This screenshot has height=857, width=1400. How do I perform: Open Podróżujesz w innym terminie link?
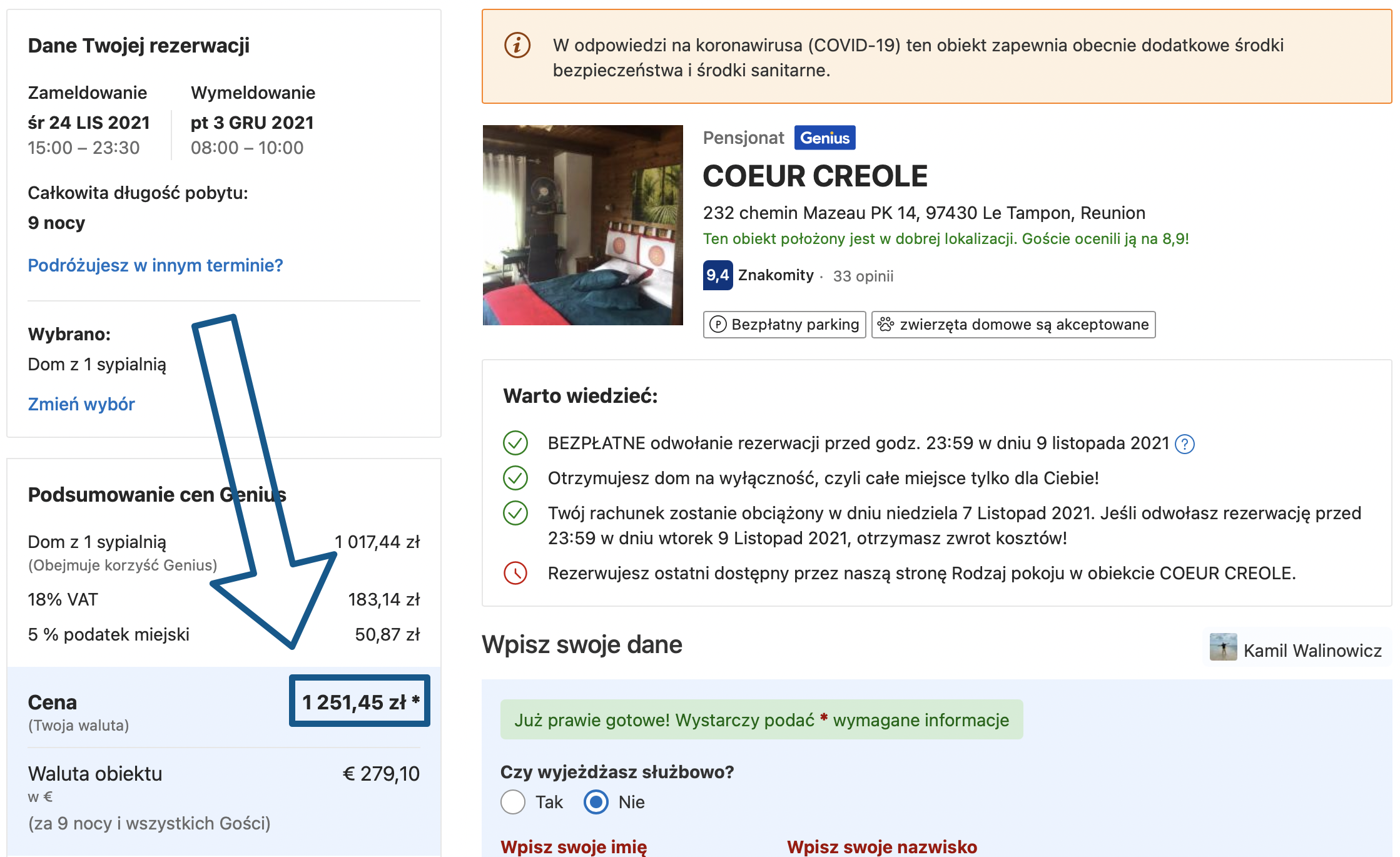point(155,265)
